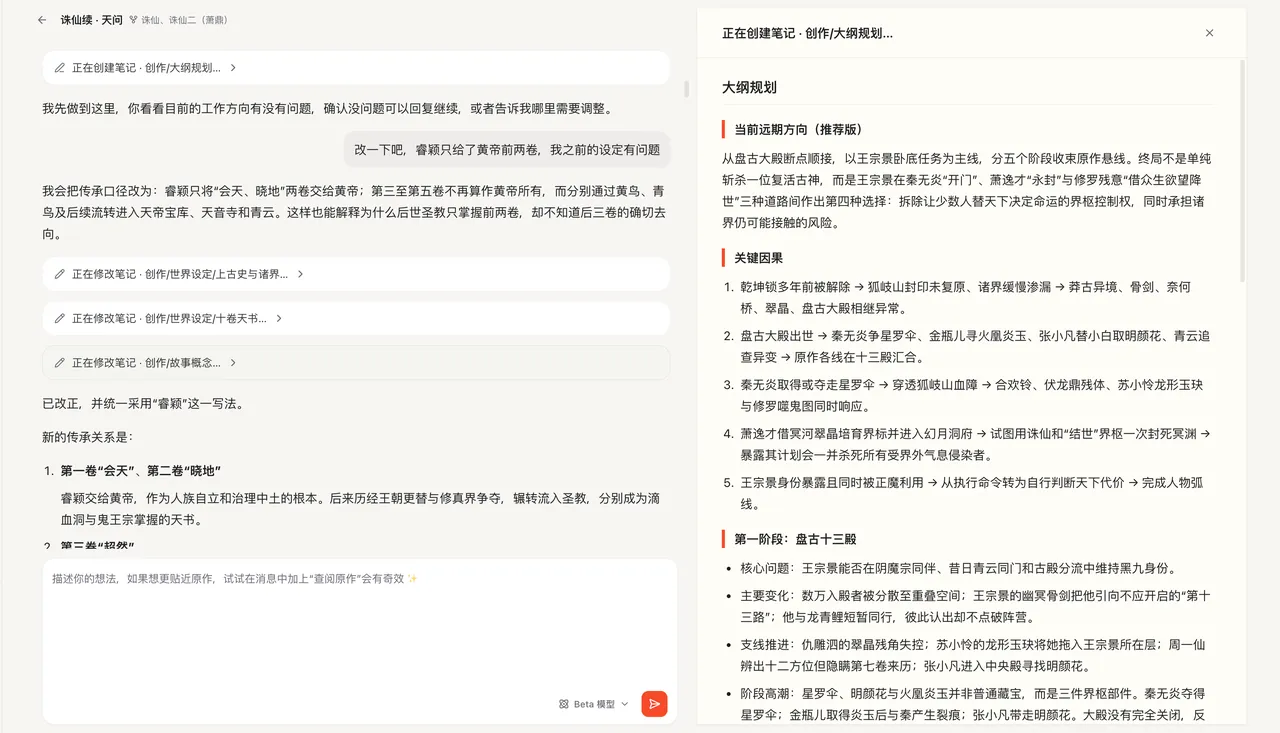Send the message with the red arrow button

pyautogui.click(x=654, y=704)
